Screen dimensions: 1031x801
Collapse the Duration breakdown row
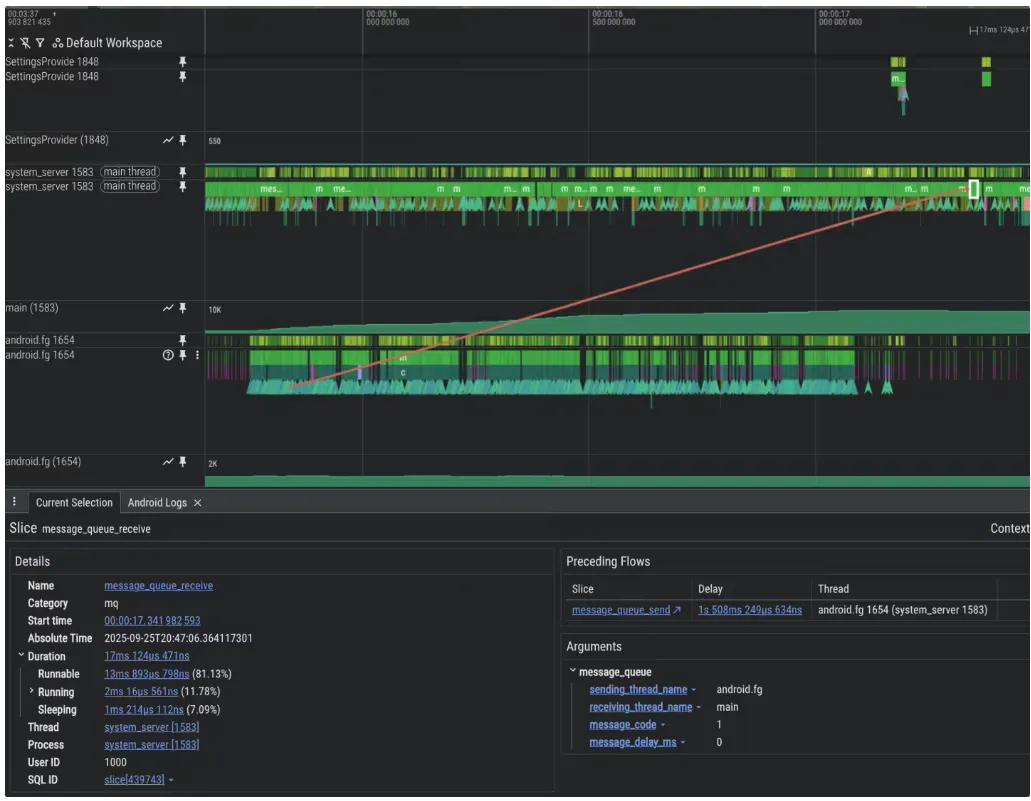(x=21, y=656)
